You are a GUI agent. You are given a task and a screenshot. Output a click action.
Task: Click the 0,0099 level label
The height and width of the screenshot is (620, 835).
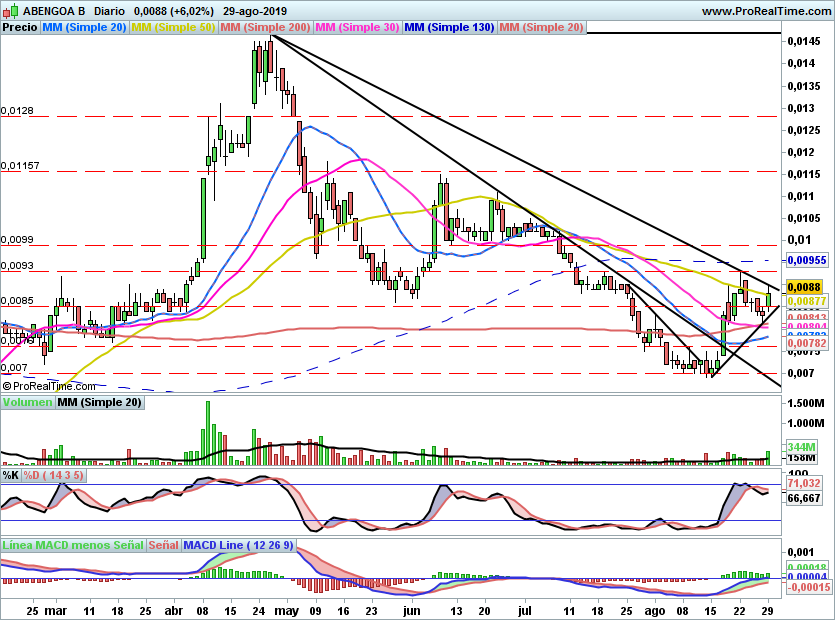(17, 240)
